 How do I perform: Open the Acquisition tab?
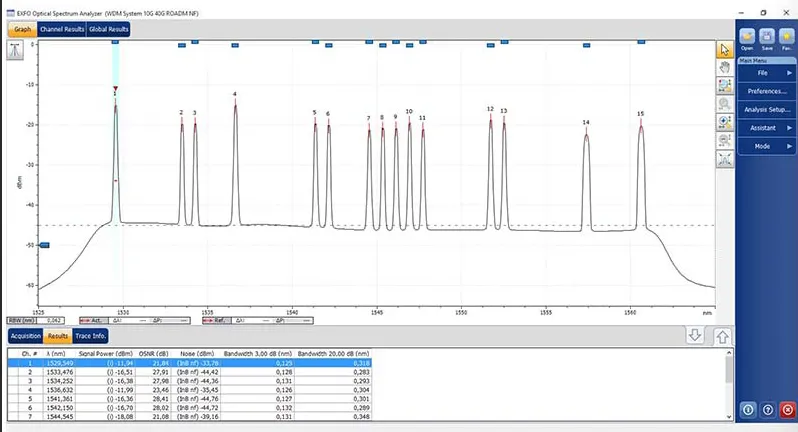click(x=26, y=336)
